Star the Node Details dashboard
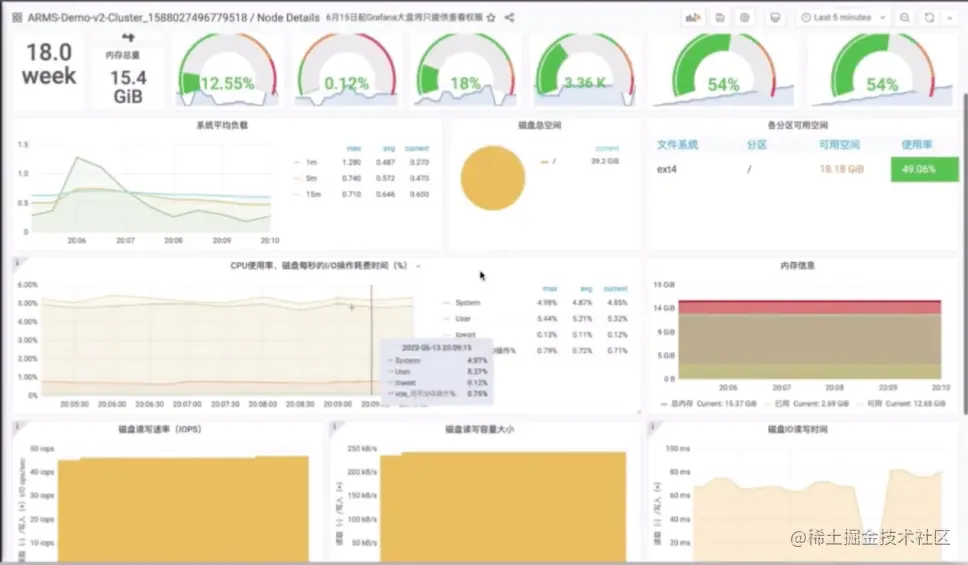Viewport: 968px width, 565px height. tap(491, 17)
